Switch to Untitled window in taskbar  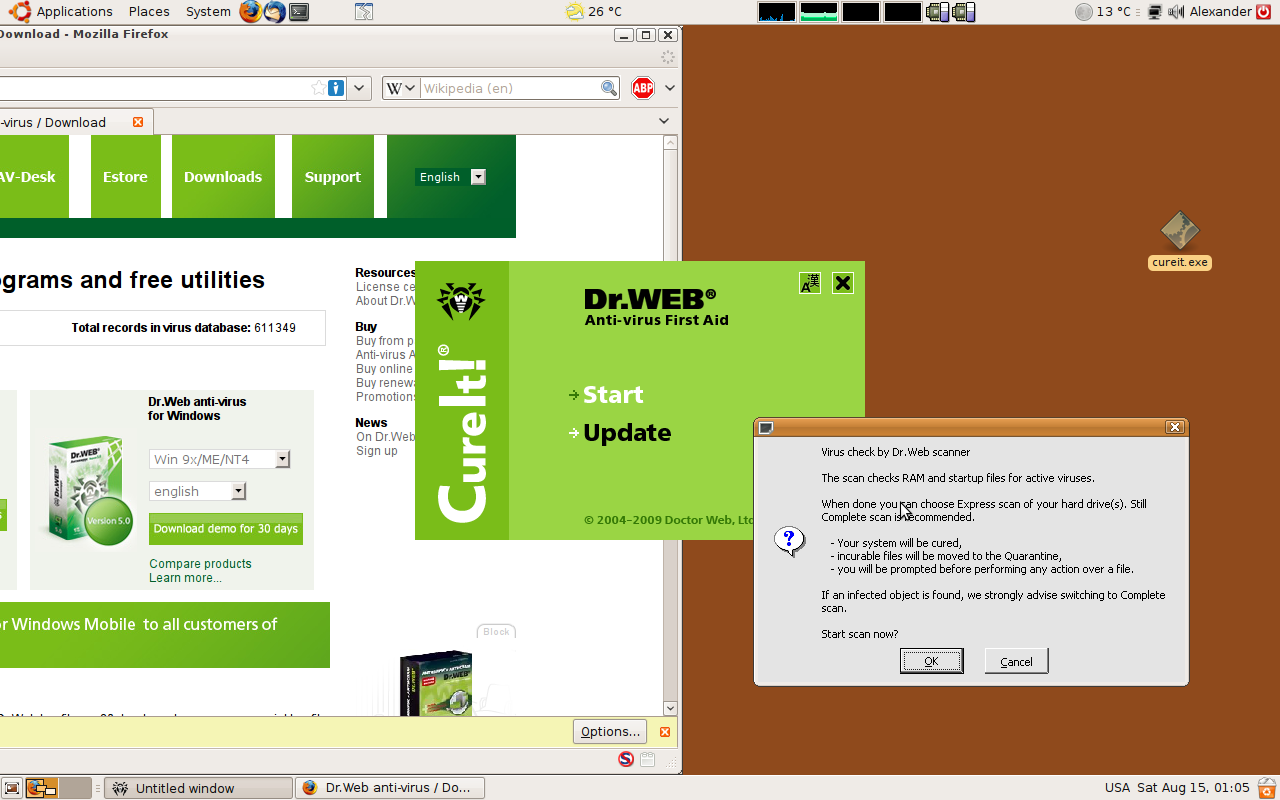point(199,788)
